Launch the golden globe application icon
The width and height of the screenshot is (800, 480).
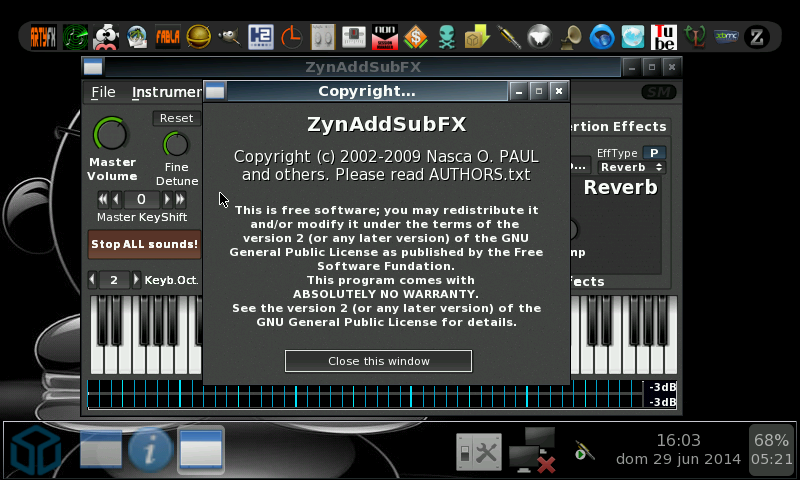[198, 37]
